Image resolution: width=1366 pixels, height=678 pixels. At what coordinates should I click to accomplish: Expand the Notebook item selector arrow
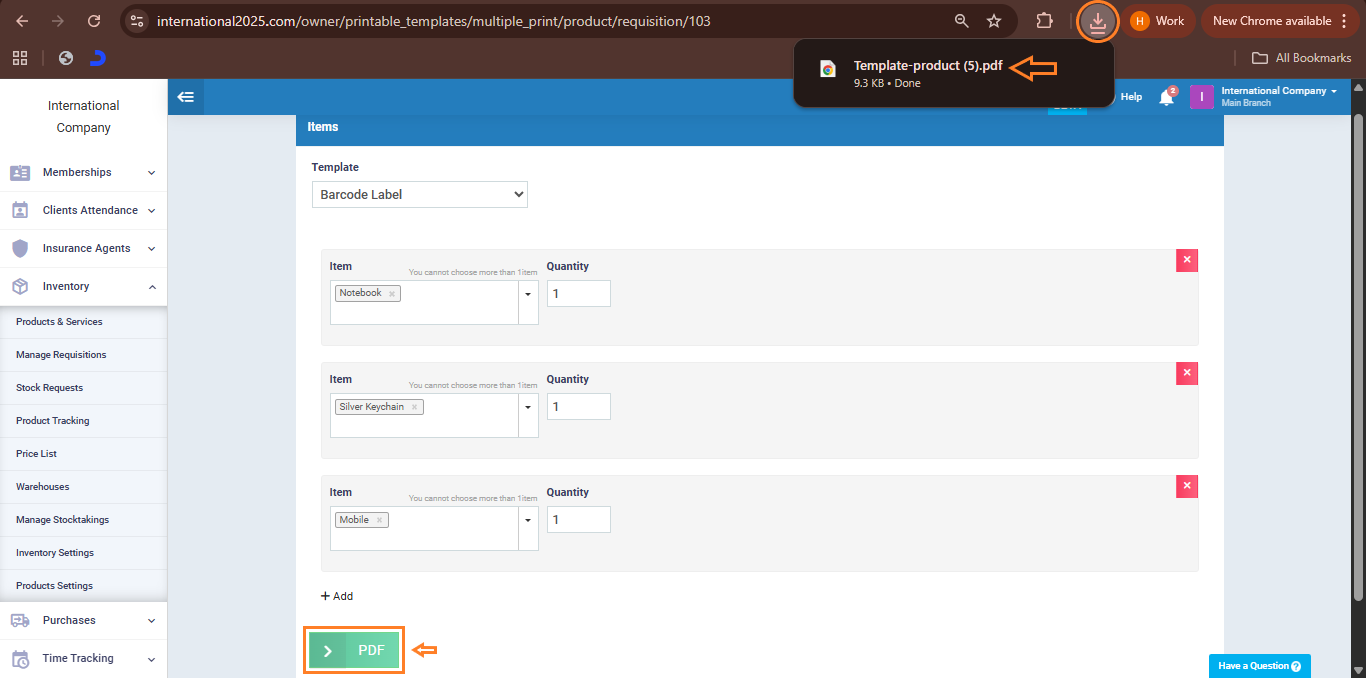(528, 294)
